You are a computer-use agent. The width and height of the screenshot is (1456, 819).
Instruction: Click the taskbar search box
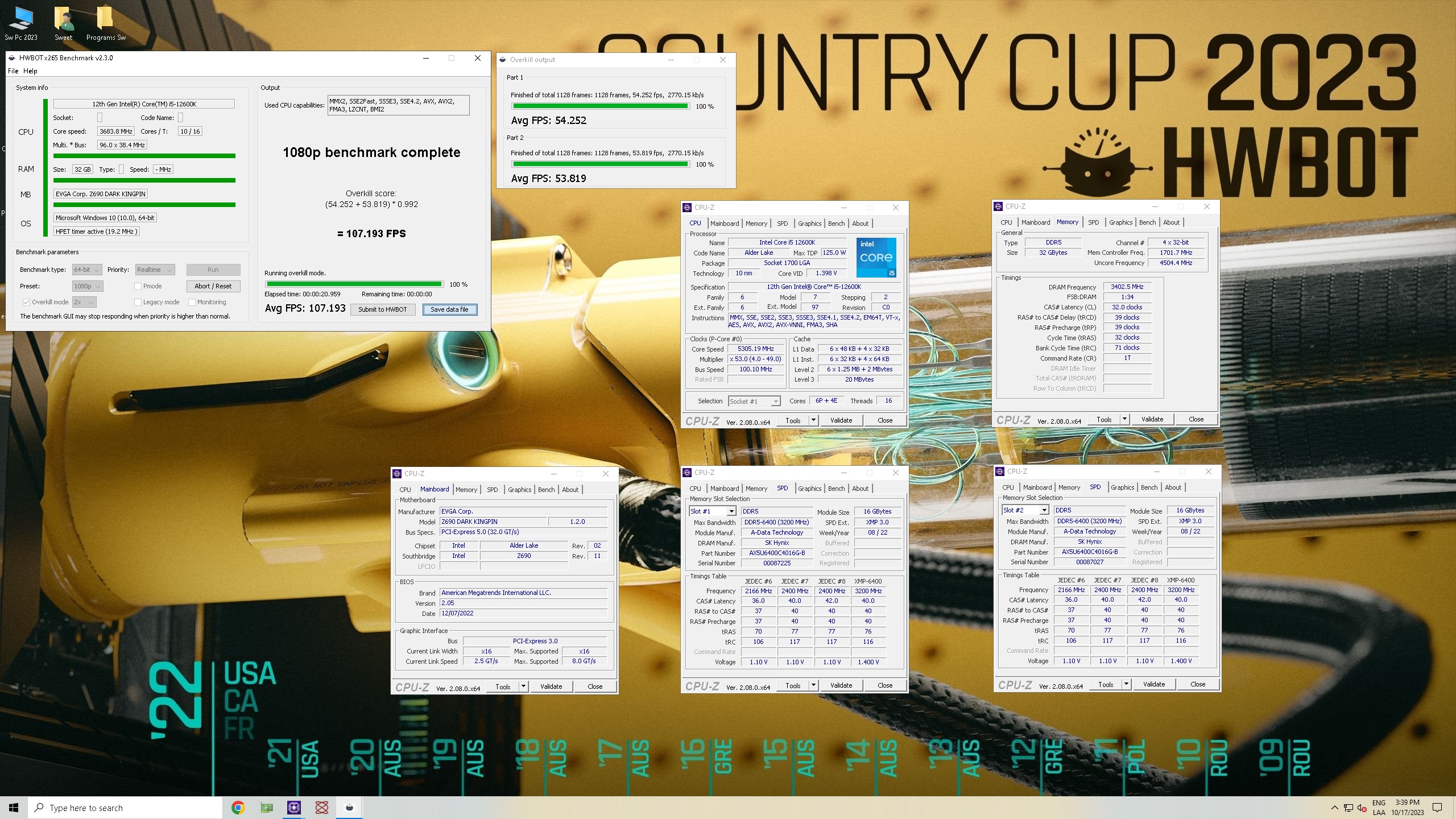click(x=125, y=808)
